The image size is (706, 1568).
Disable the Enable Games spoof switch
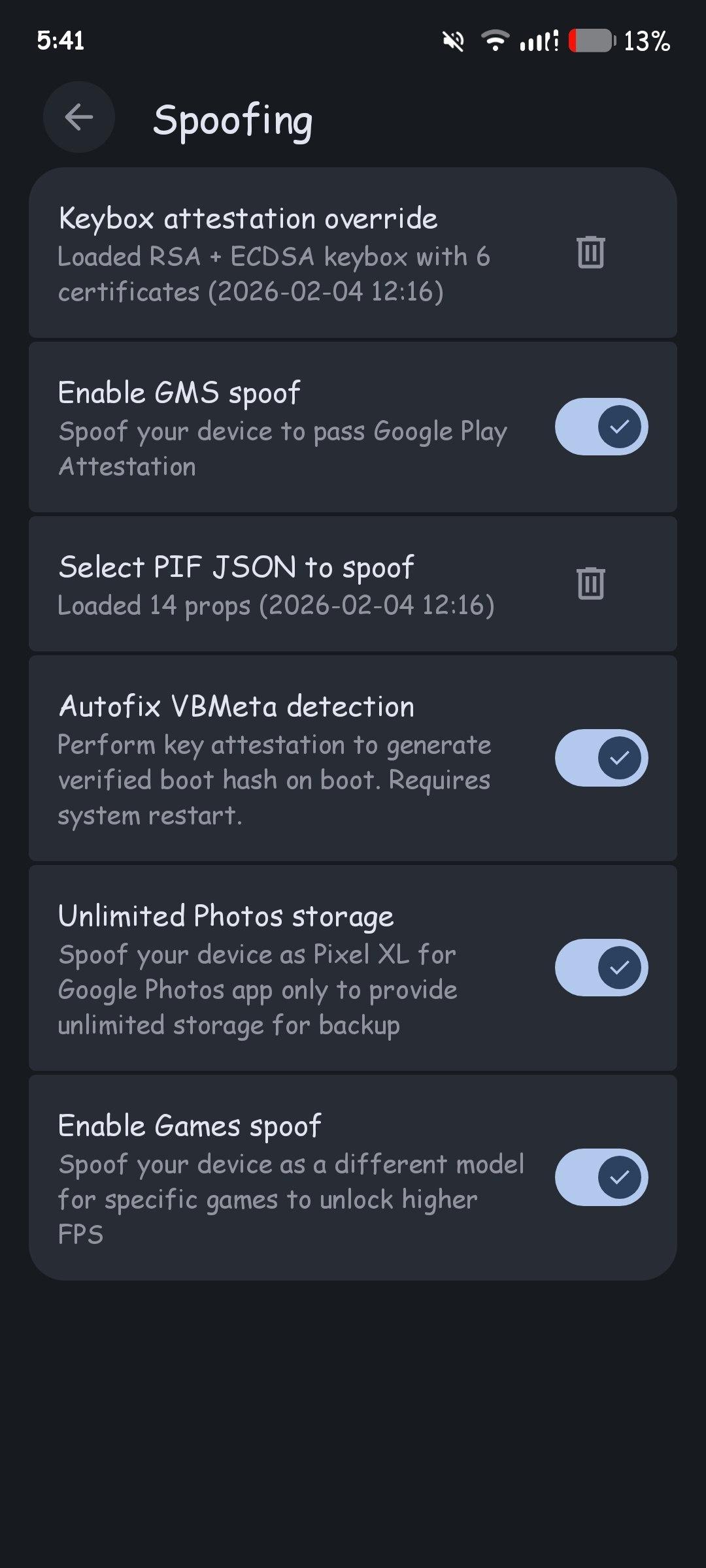coord(601,1177)
